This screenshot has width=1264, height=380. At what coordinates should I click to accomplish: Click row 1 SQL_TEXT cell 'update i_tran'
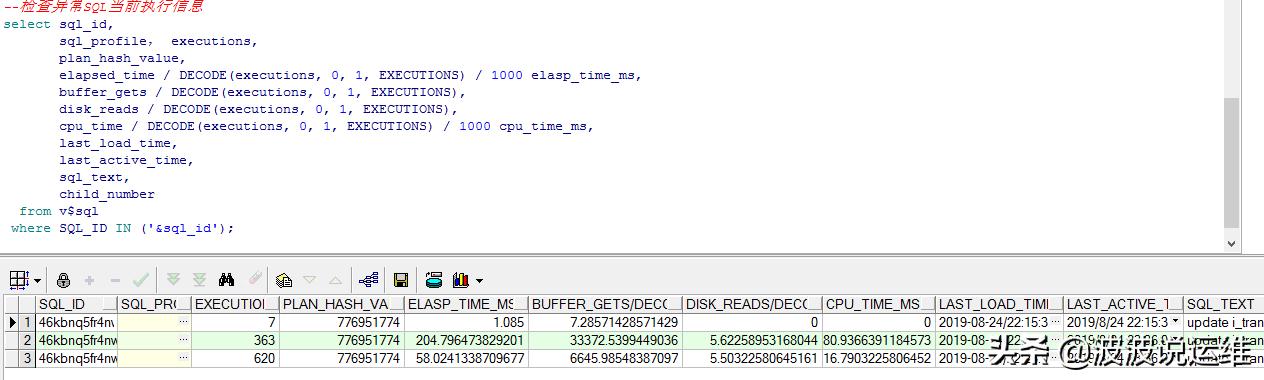click(1224, 322)
